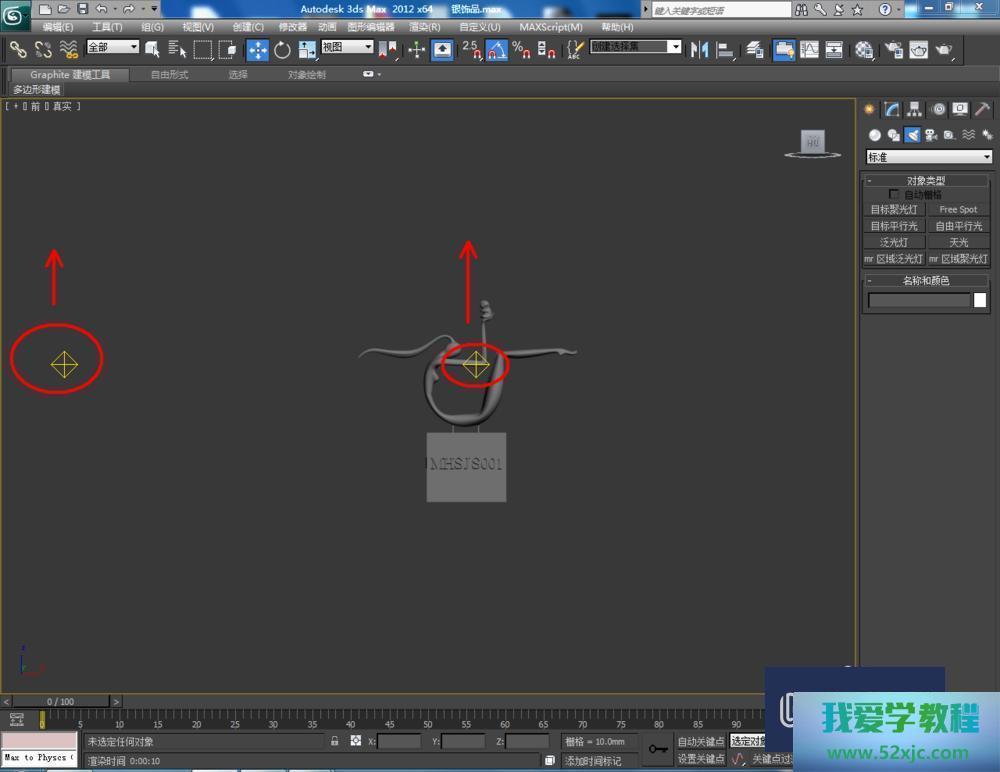Toggle the selection lock icon
This screenshot has height=772, width=1000.
click(x=335, y=741)
